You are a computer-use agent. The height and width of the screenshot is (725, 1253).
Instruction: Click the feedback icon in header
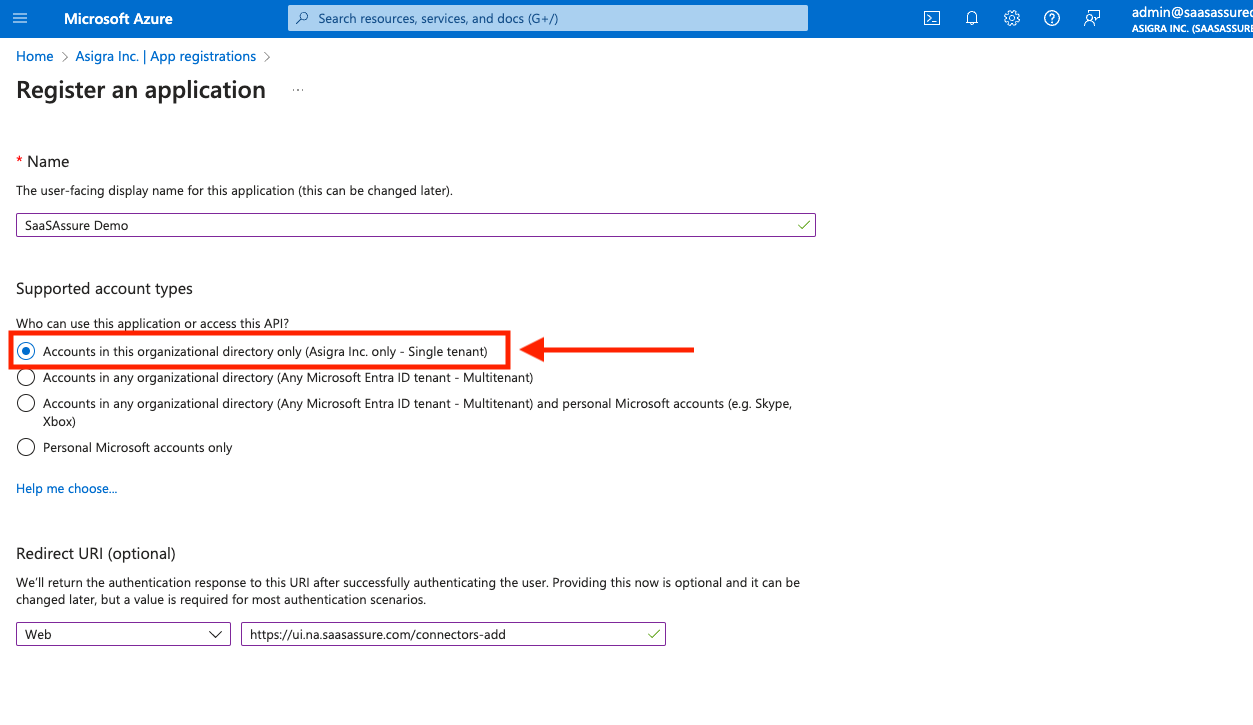pos(1091,19)
